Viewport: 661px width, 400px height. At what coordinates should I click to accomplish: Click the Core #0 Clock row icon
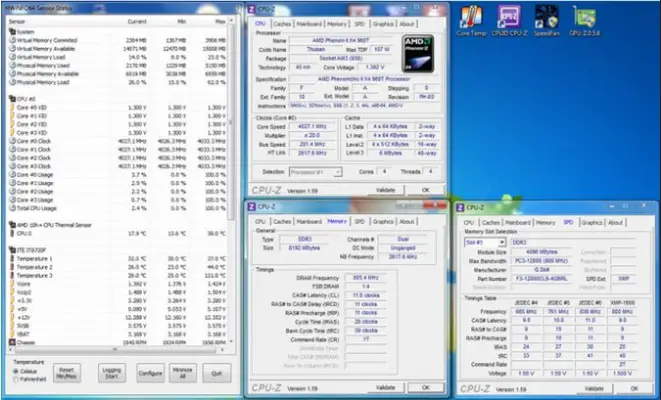click(12, 141)
